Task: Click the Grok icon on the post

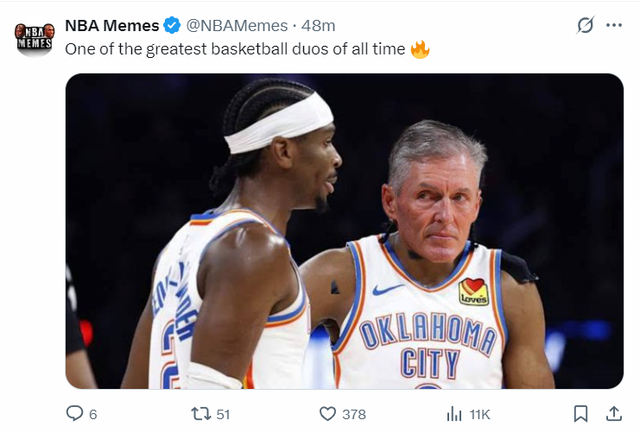Action: tap(585, 25)
